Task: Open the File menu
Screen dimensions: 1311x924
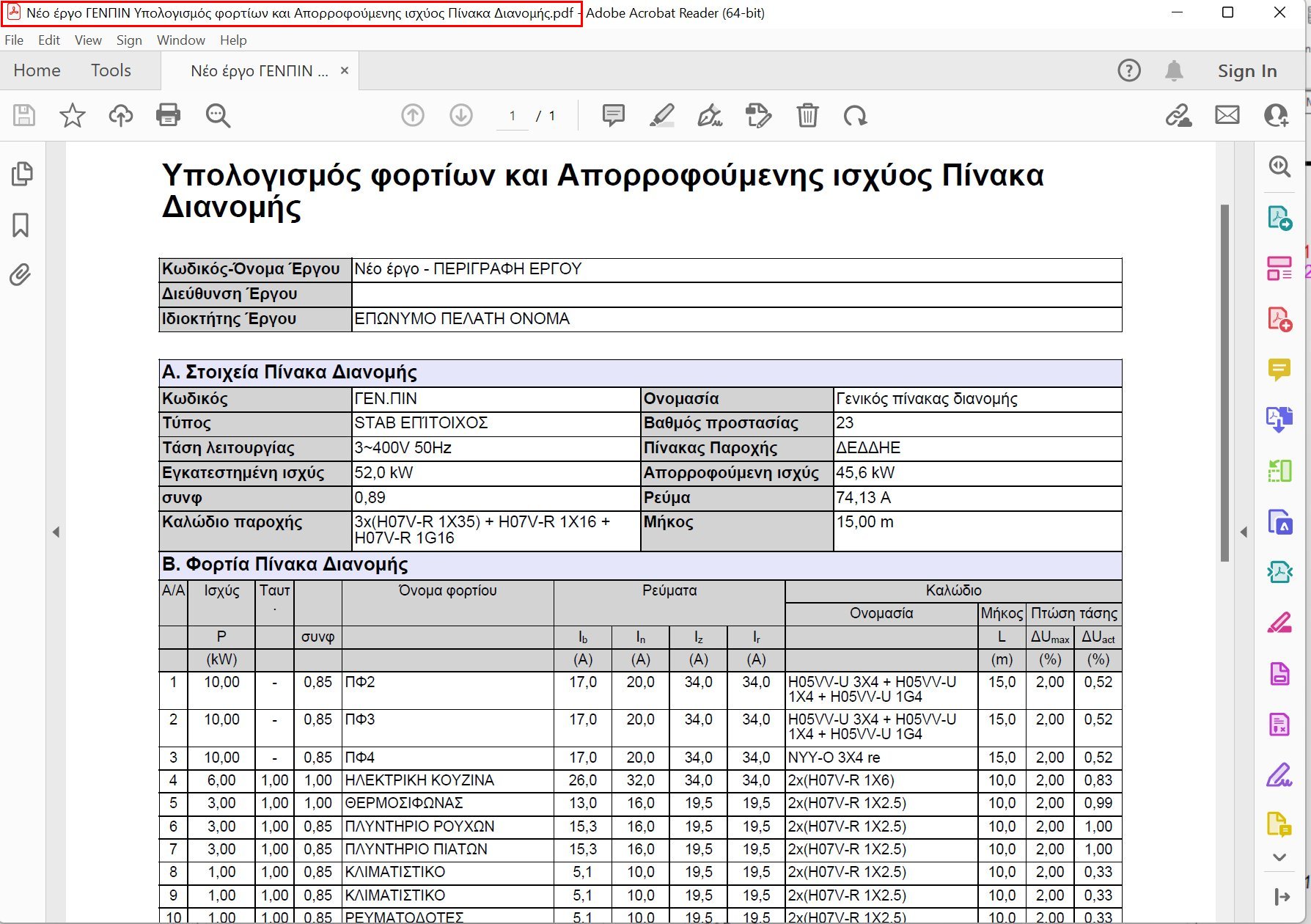Action: [14, 40]
